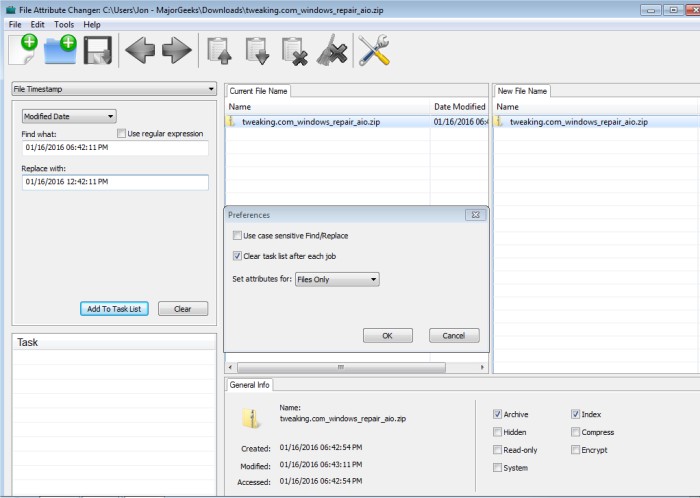
Task: Open the Set attributes for Files Only dropdown
Action: click(x=337, y=279)
